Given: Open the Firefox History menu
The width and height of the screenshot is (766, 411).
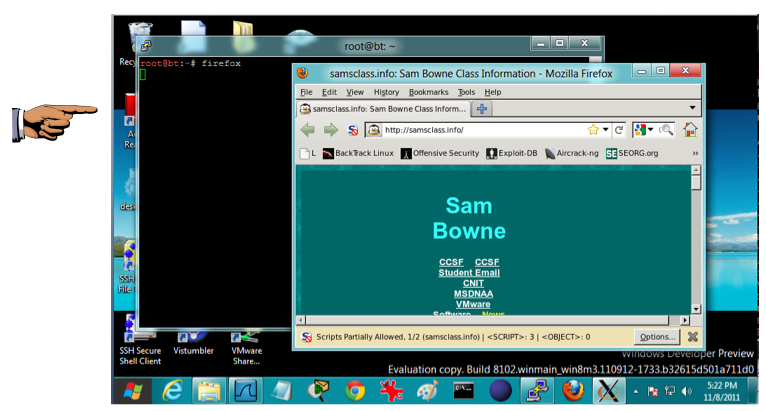Looking at the screenshot, I should [386, 92].
